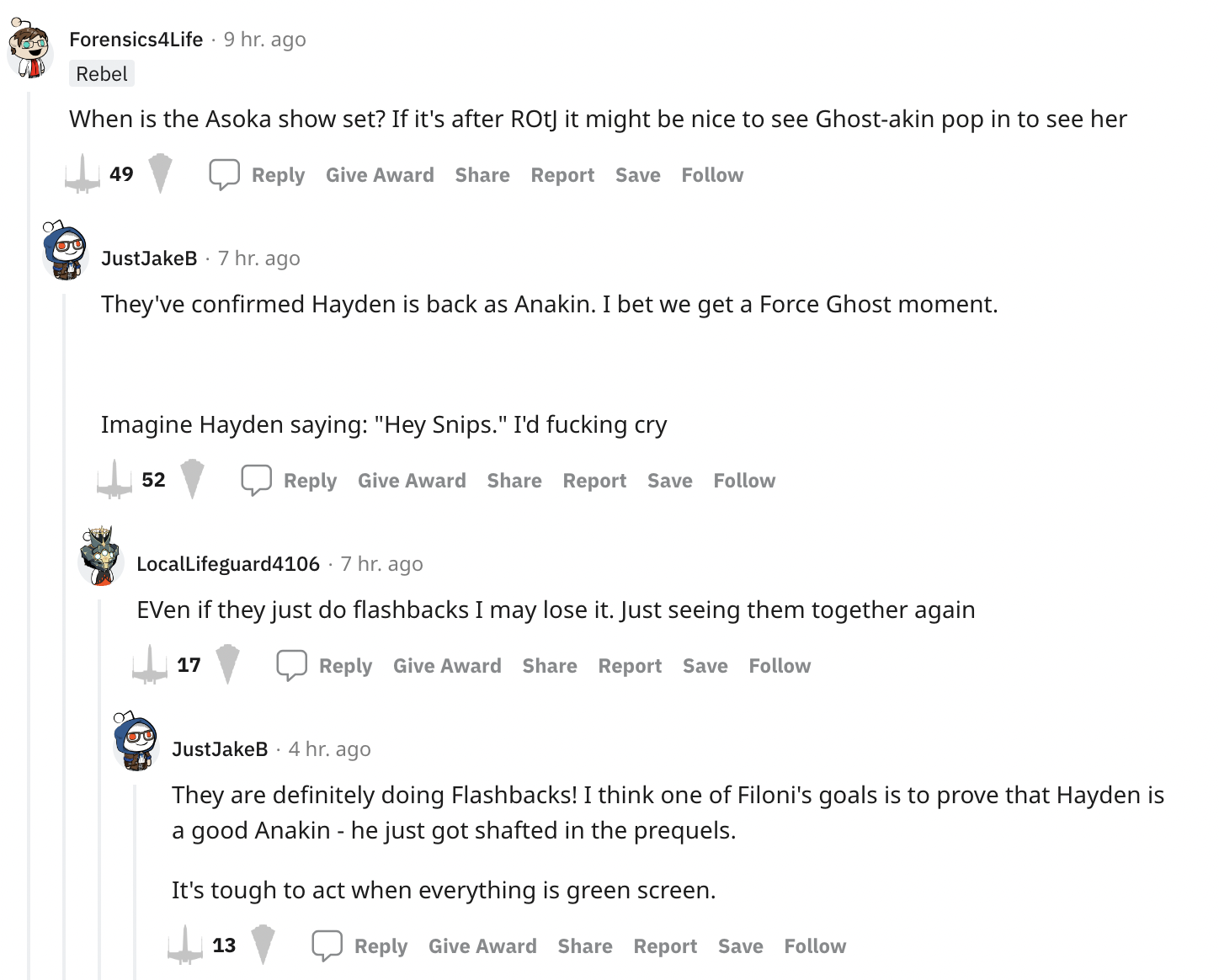Downvote Forensics4Life's comment about Asoka show
This screenshot has width=1219, height=980.
click(160, 174)
